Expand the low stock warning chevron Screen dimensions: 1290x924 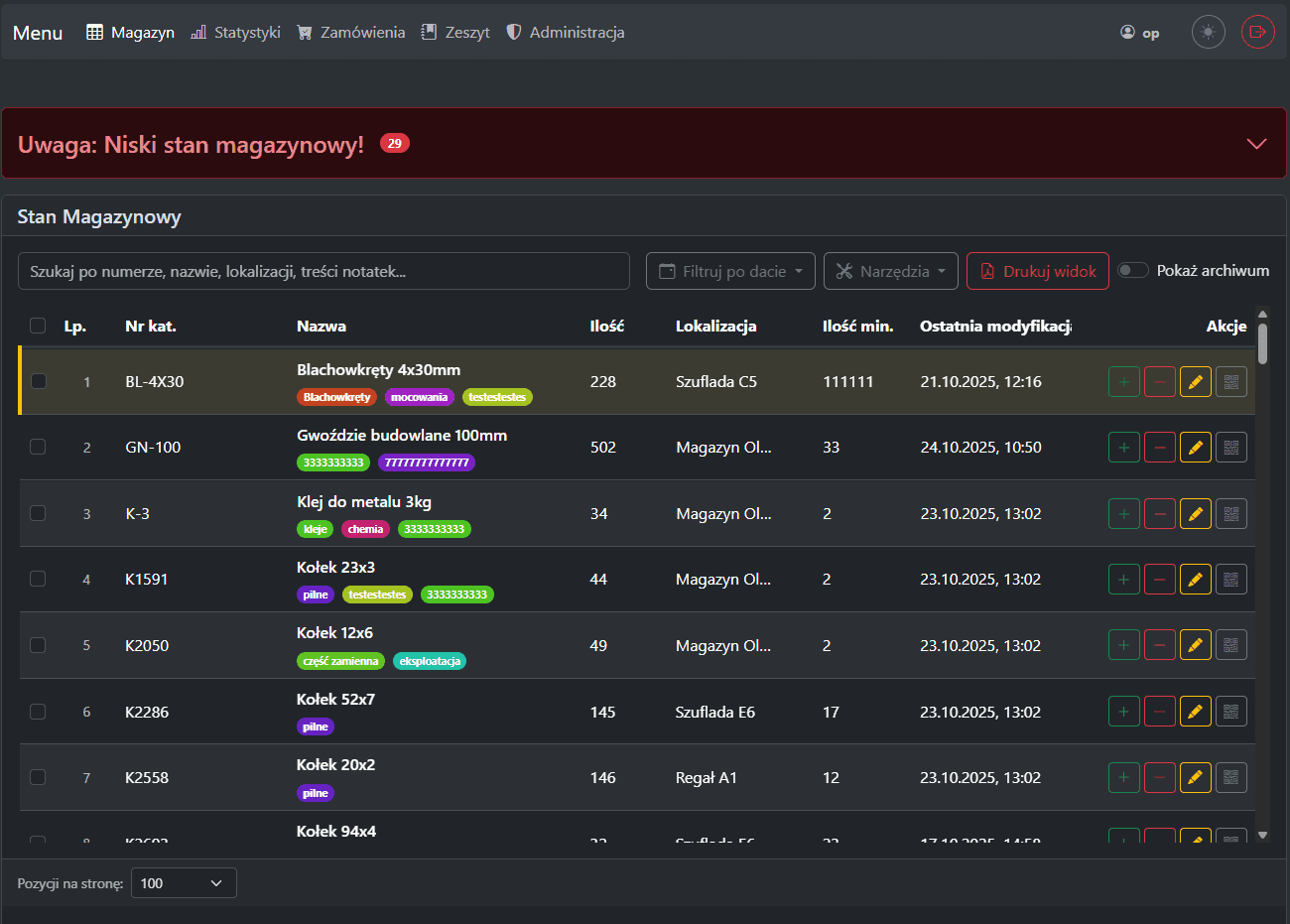pyautogui.click(x=1256, y=144)
